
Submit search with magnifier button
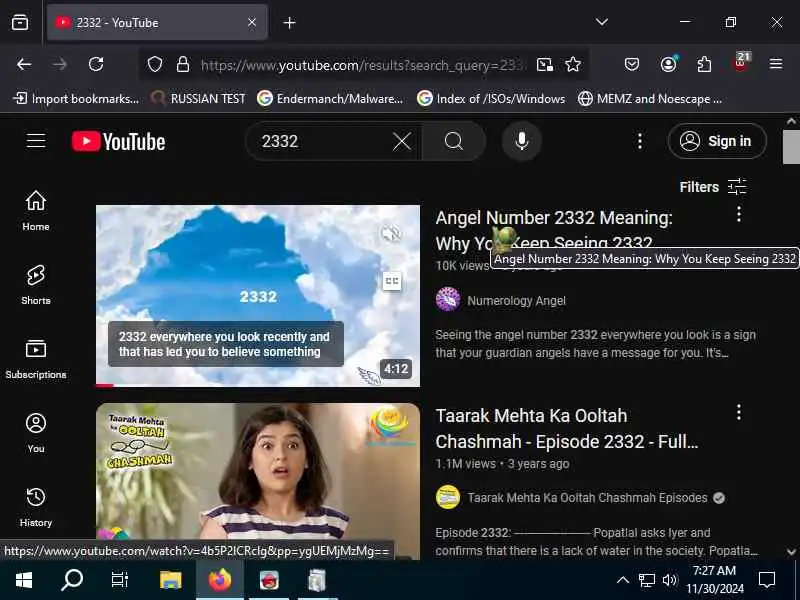click(454, 141)
